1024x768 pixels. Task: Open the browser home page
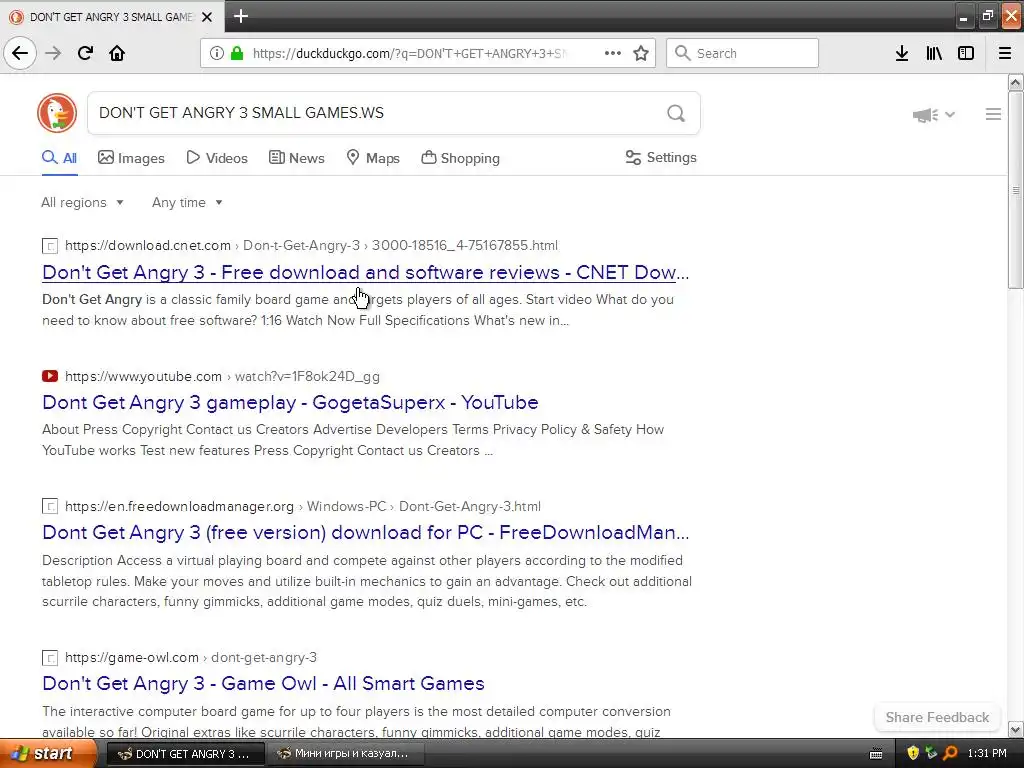117,53
